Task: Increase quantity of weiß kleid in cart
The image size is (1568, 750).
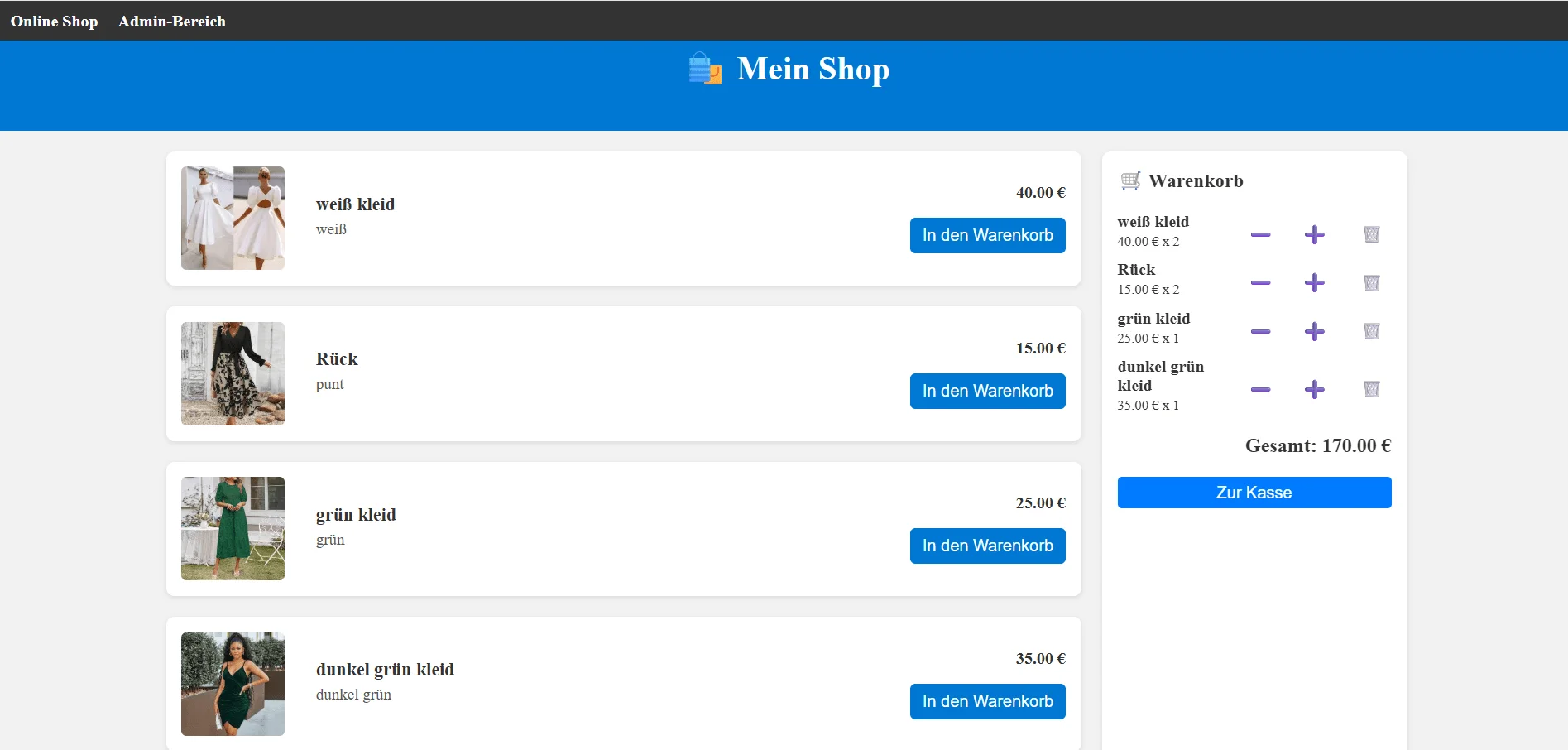Action: click(1314, 235)
